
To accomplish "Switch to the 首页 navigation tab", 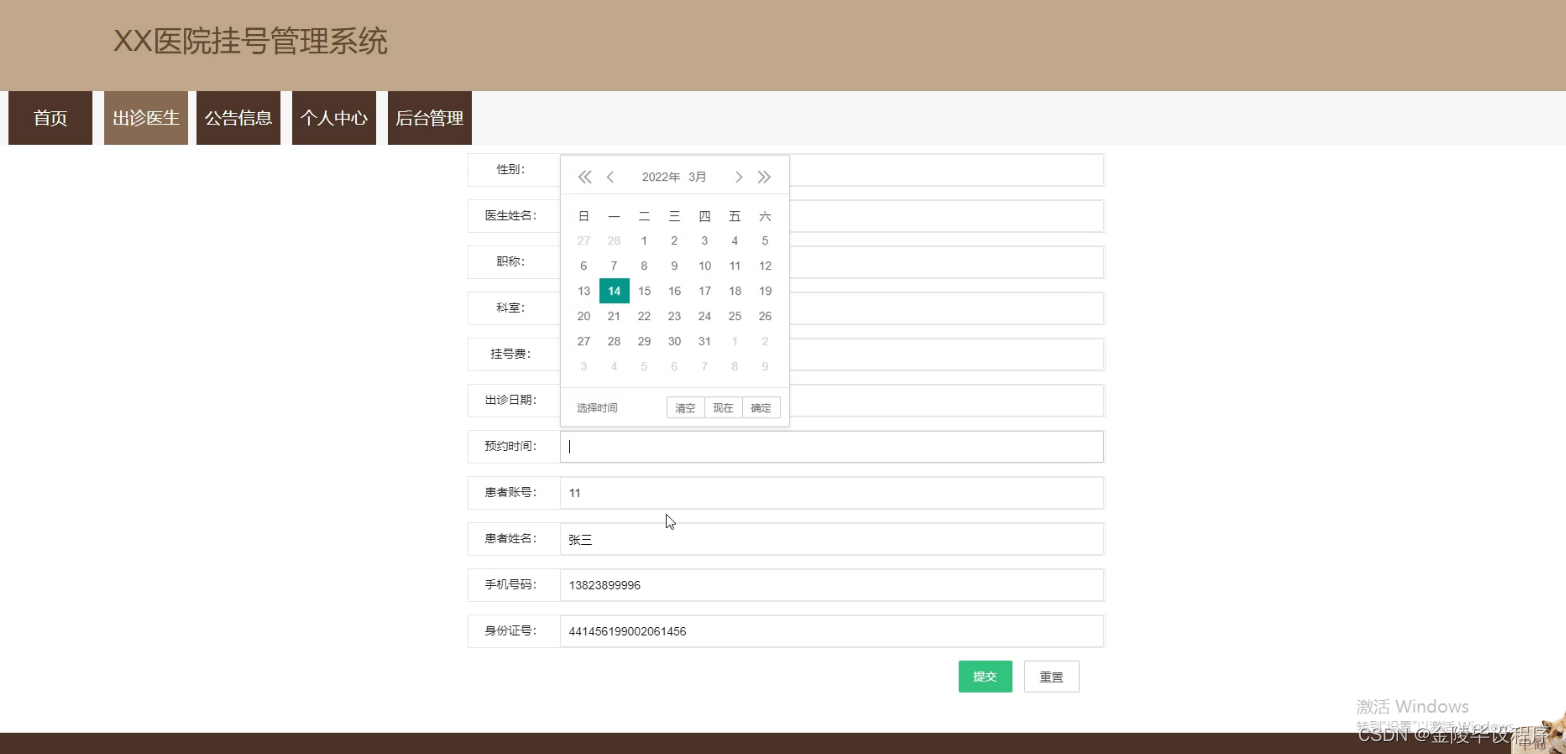I will 49,117.
